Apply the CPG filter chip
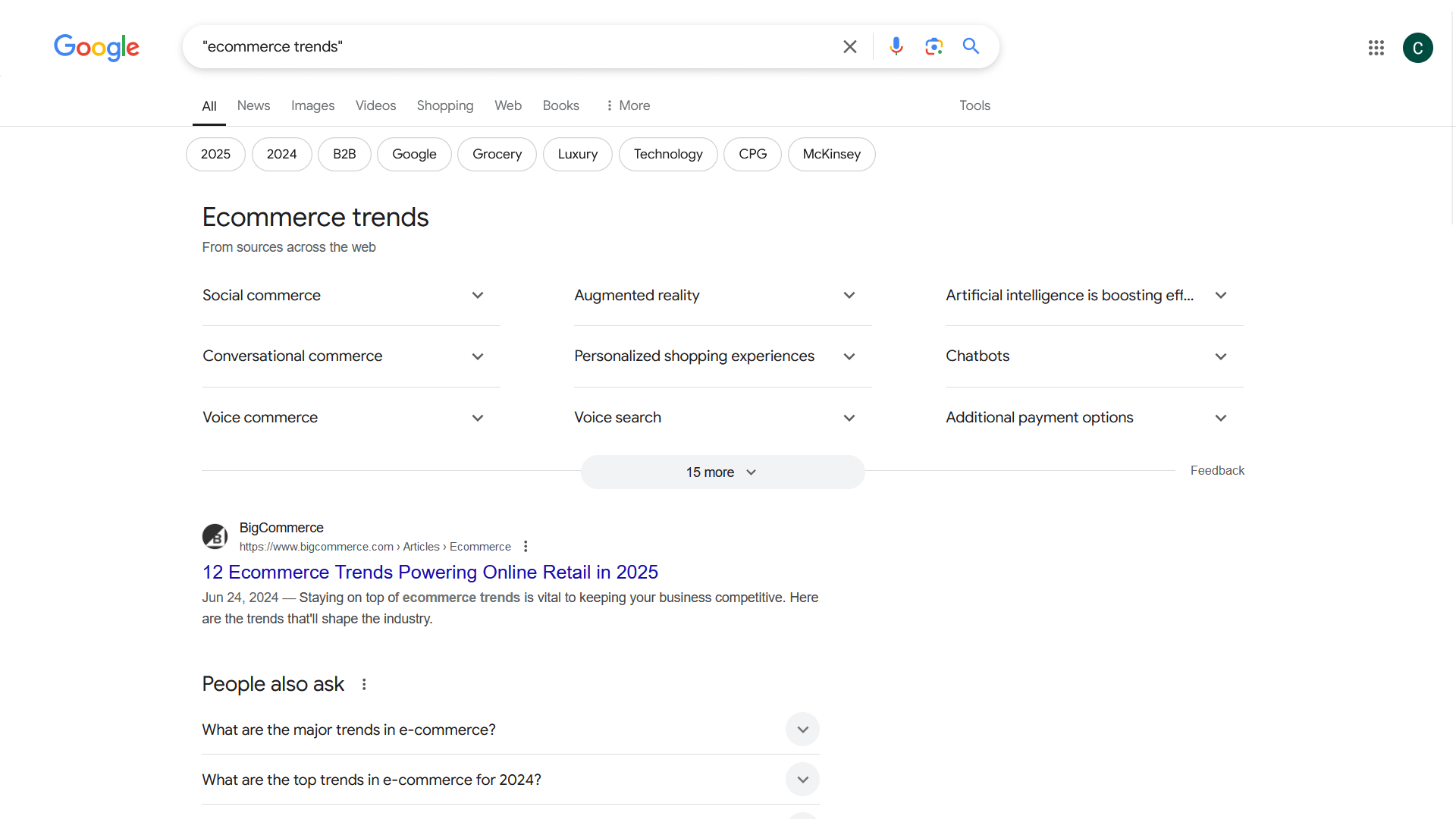The image size is (1456, 819). click(x=753, y=155)
